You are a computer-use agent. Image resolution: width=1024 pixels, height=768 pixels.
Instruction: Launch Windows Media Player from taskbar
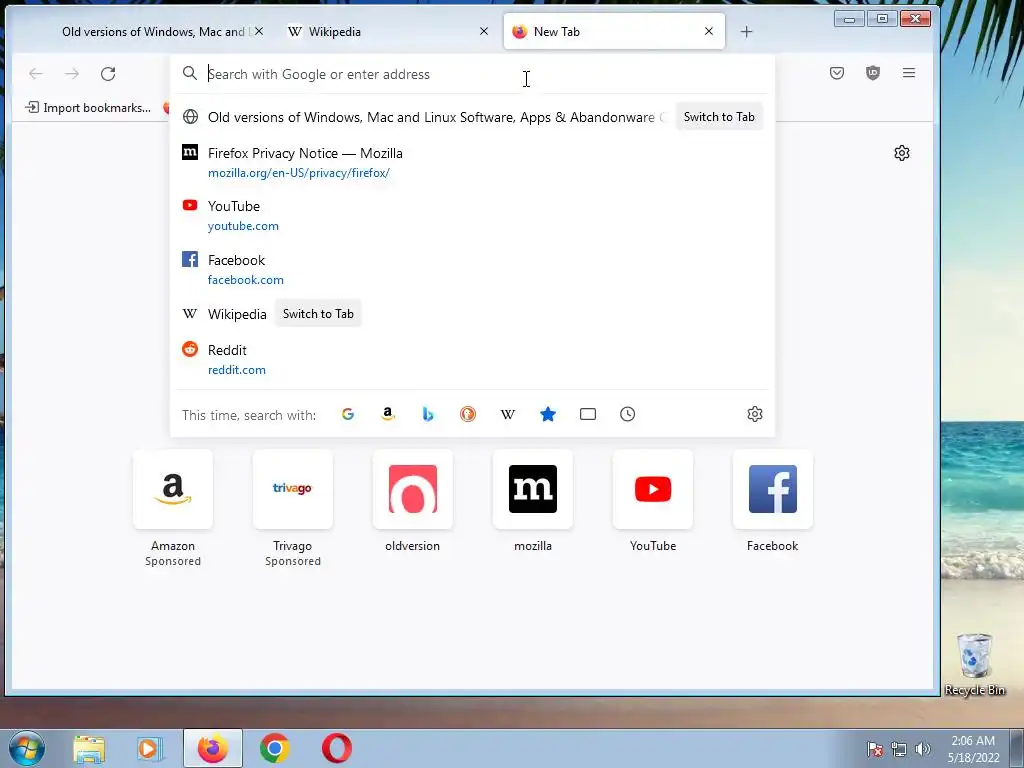click(x=150, y=748)
